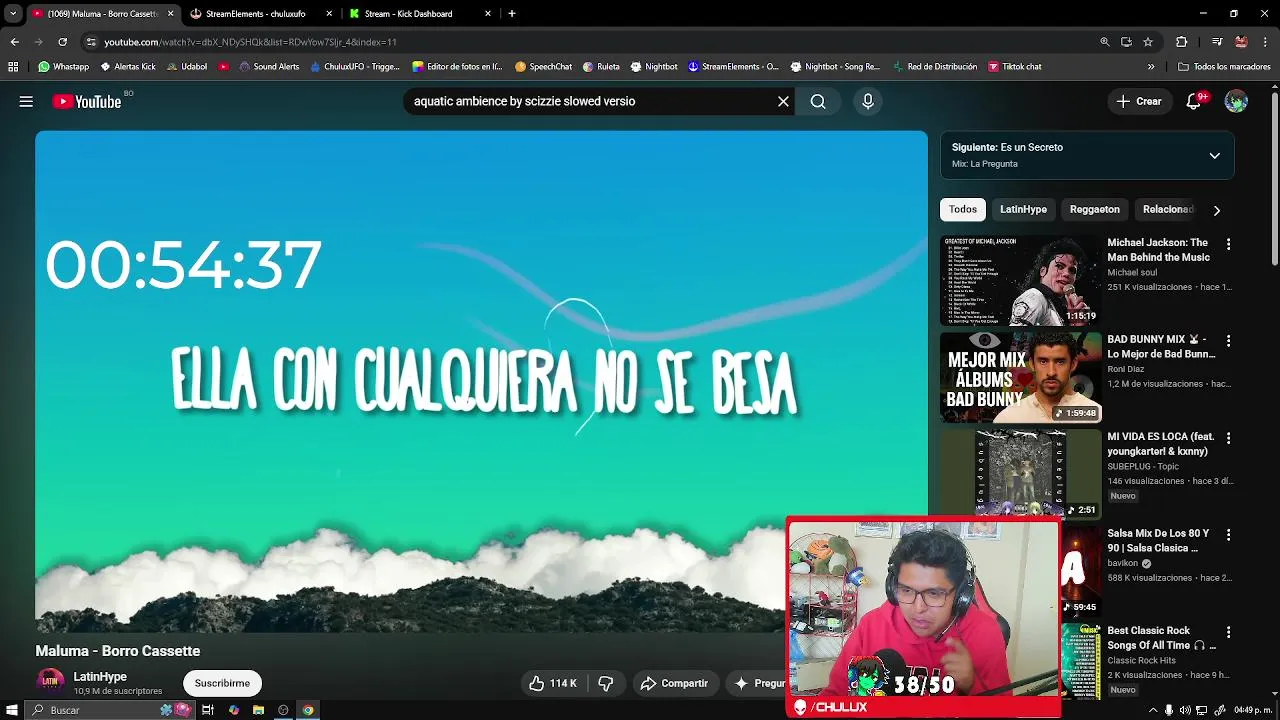Open the YouTube guide hamburger menu
The width and height of the screenshot is (1280, 720).
(x=26, y=101)
